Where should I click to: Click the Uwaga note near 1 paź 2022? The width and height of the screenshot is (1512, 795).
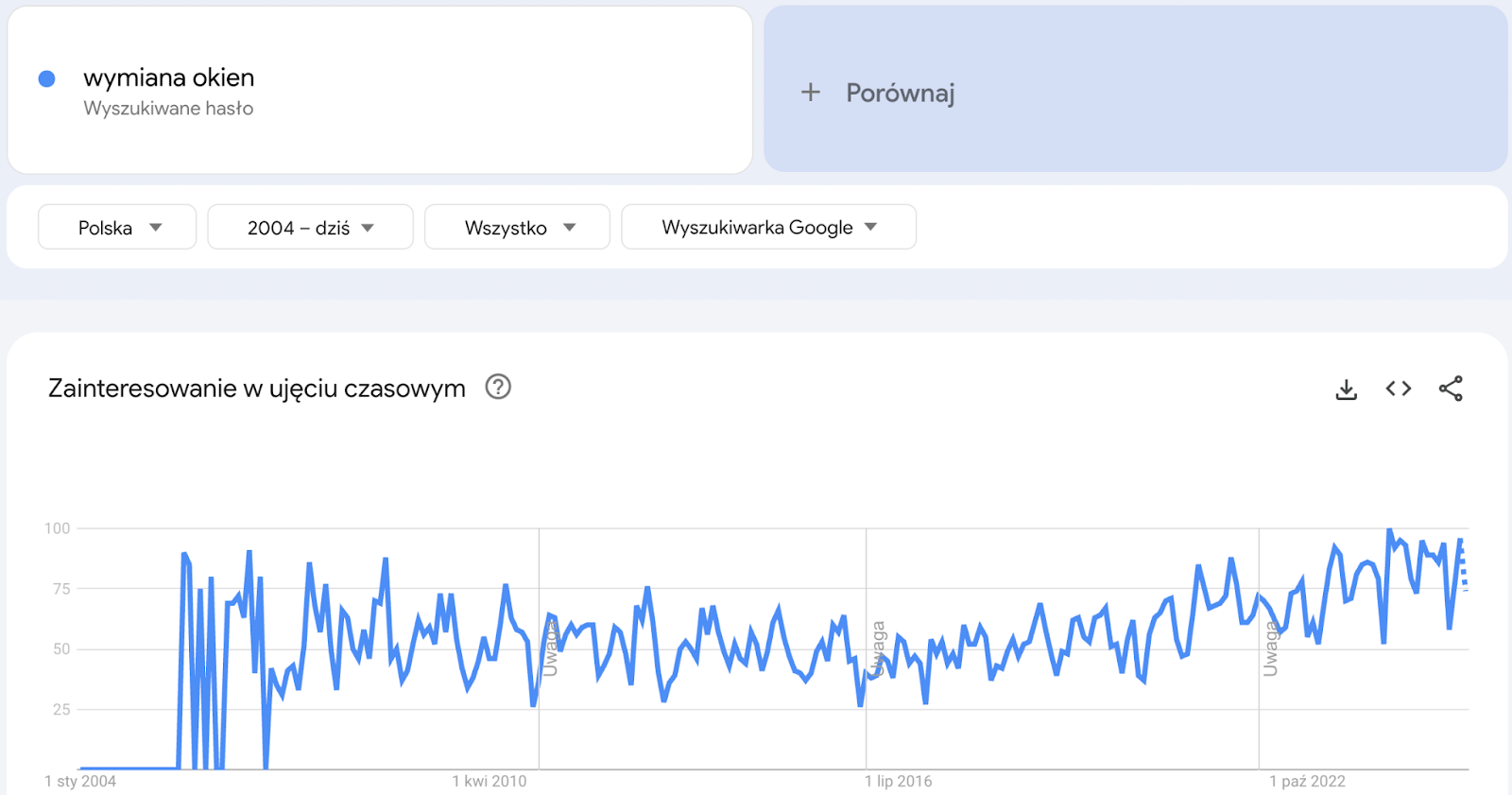click(x=1270, y=648)
